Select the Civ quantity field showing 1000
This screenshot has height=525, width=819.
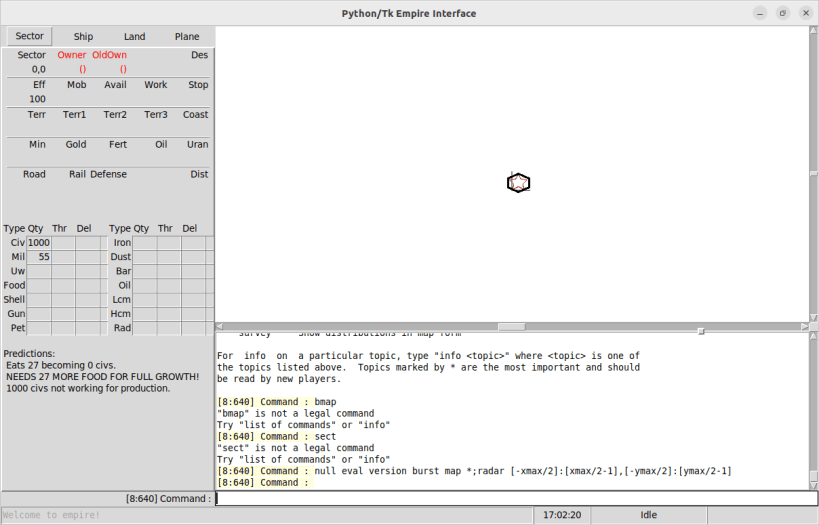pos(39,242)
